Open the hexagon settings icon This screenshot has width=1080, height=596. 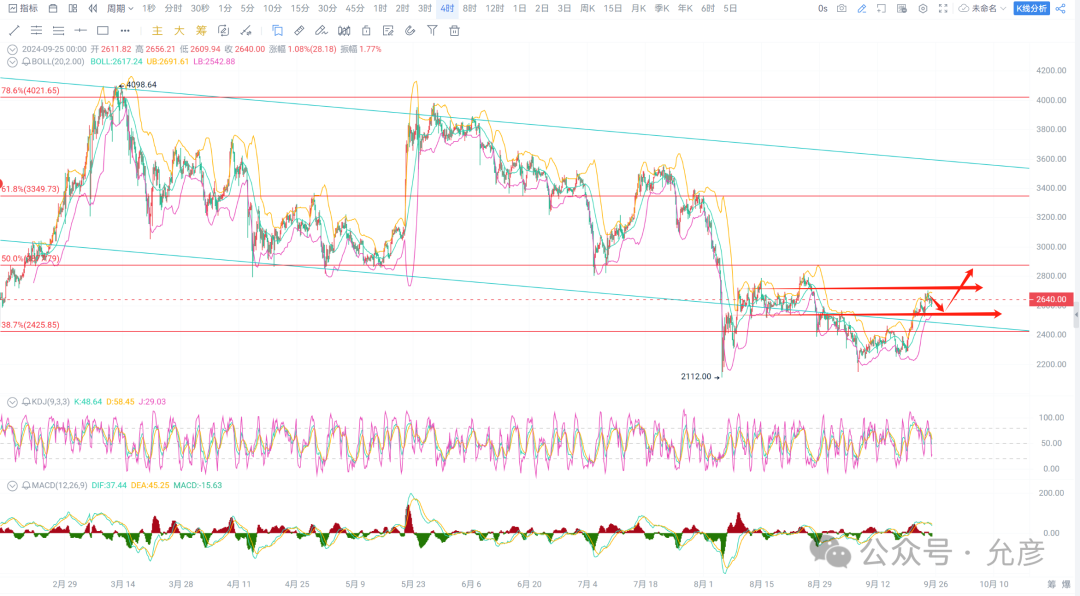923,8
